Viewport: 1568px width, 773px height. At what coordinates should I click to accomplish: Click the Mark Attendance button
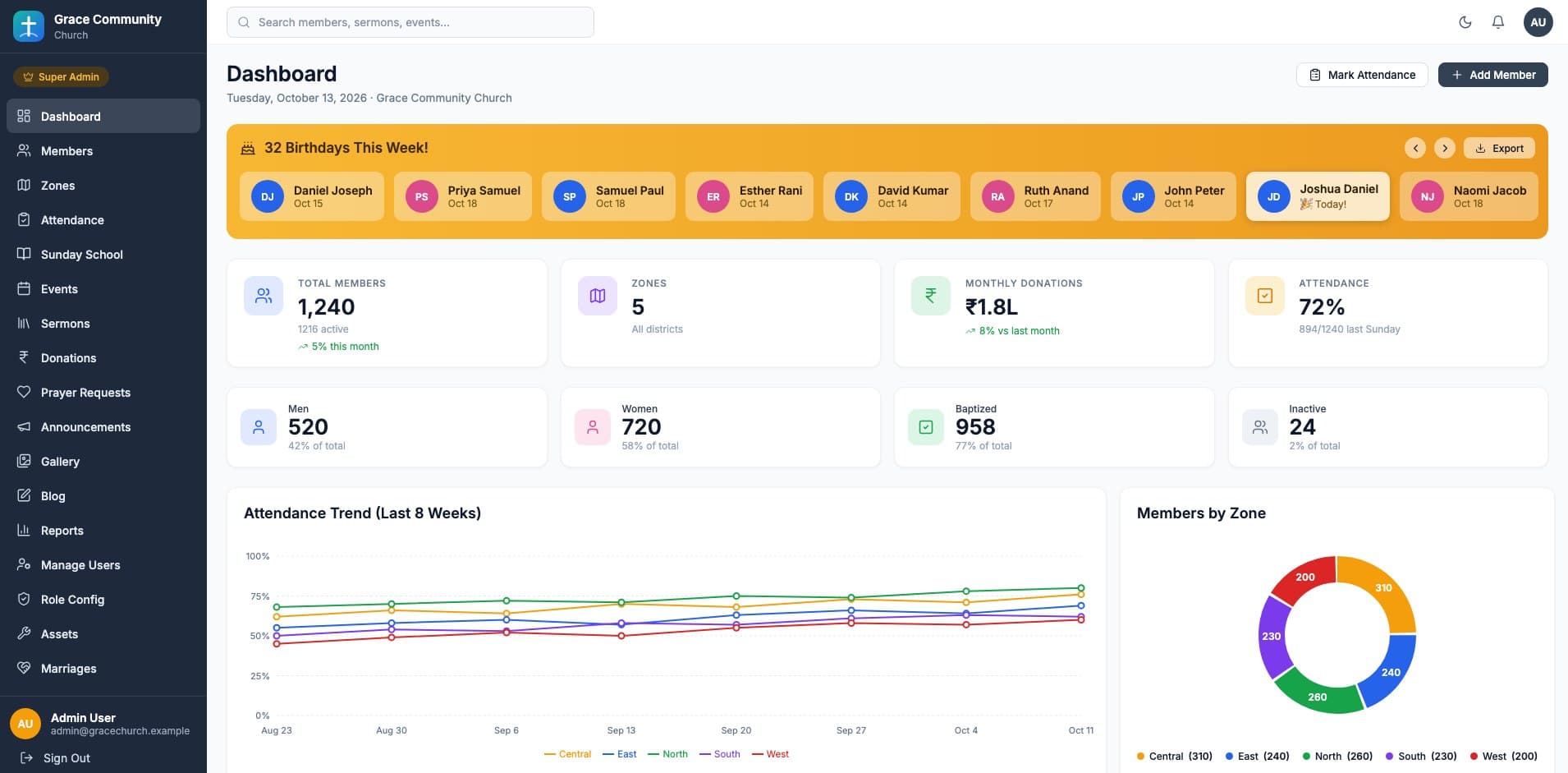[1362, 75]
